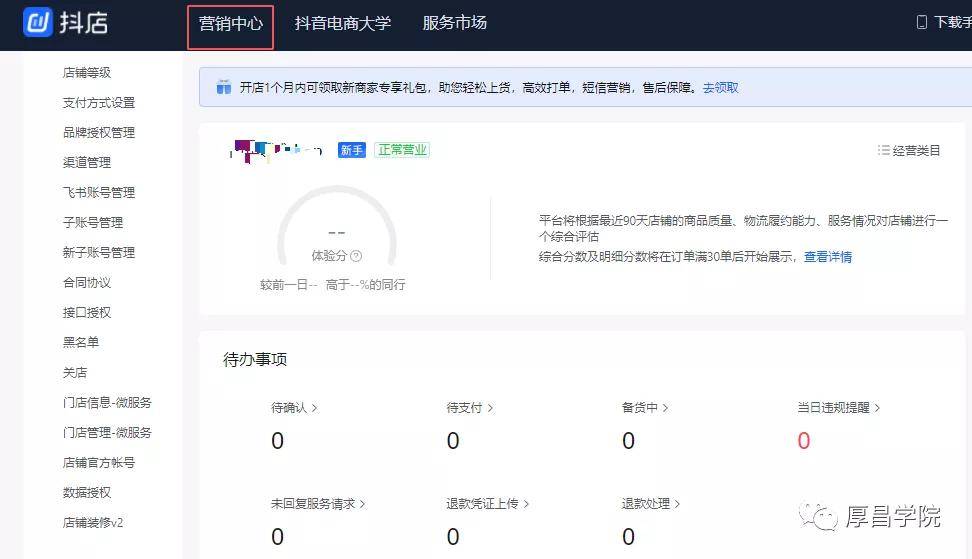Go to 新子账号管理
This screenshot has width=972, height=559.
click(99, 253)
